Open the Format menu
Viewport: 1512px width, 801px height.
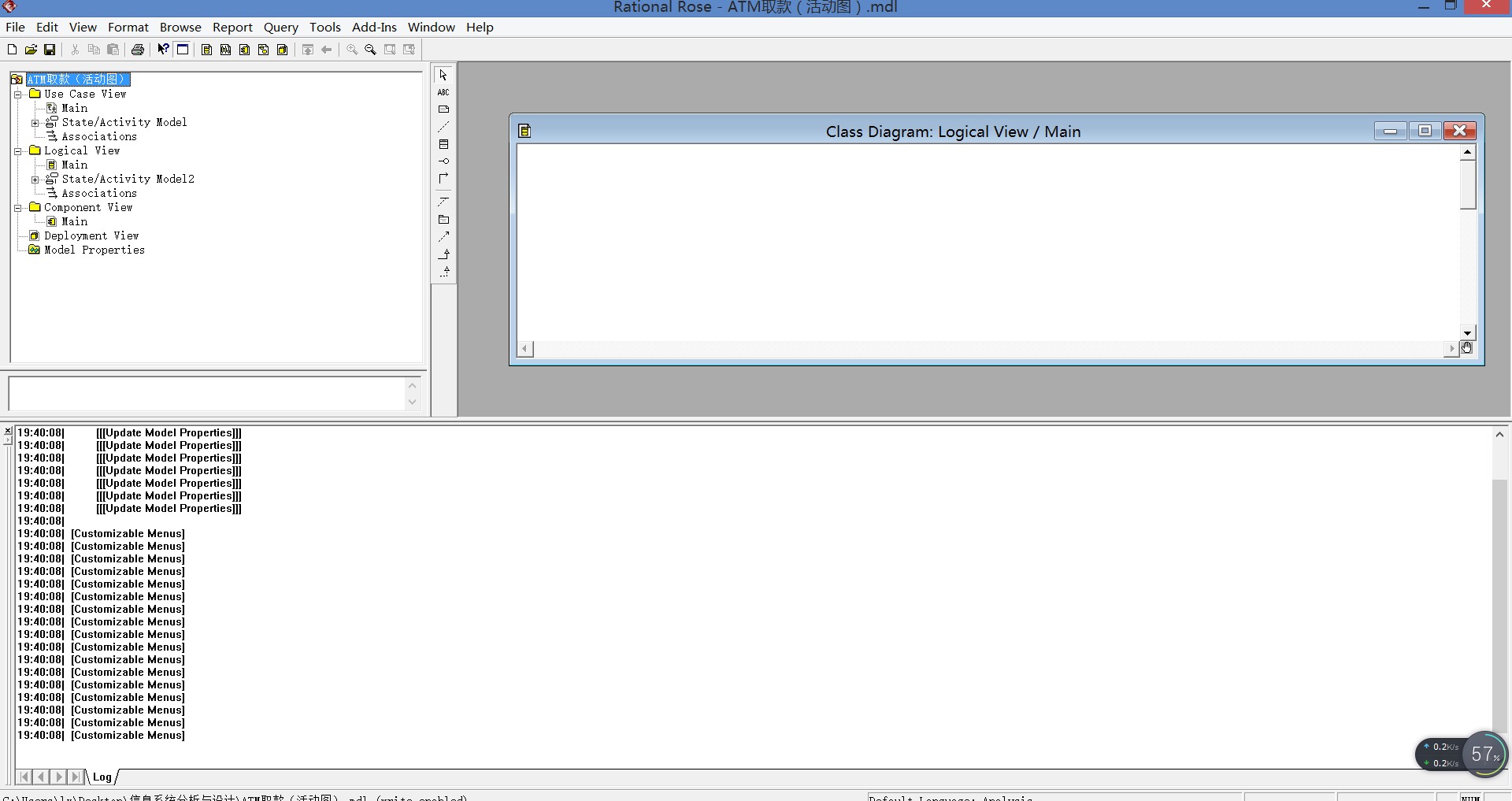128,27
